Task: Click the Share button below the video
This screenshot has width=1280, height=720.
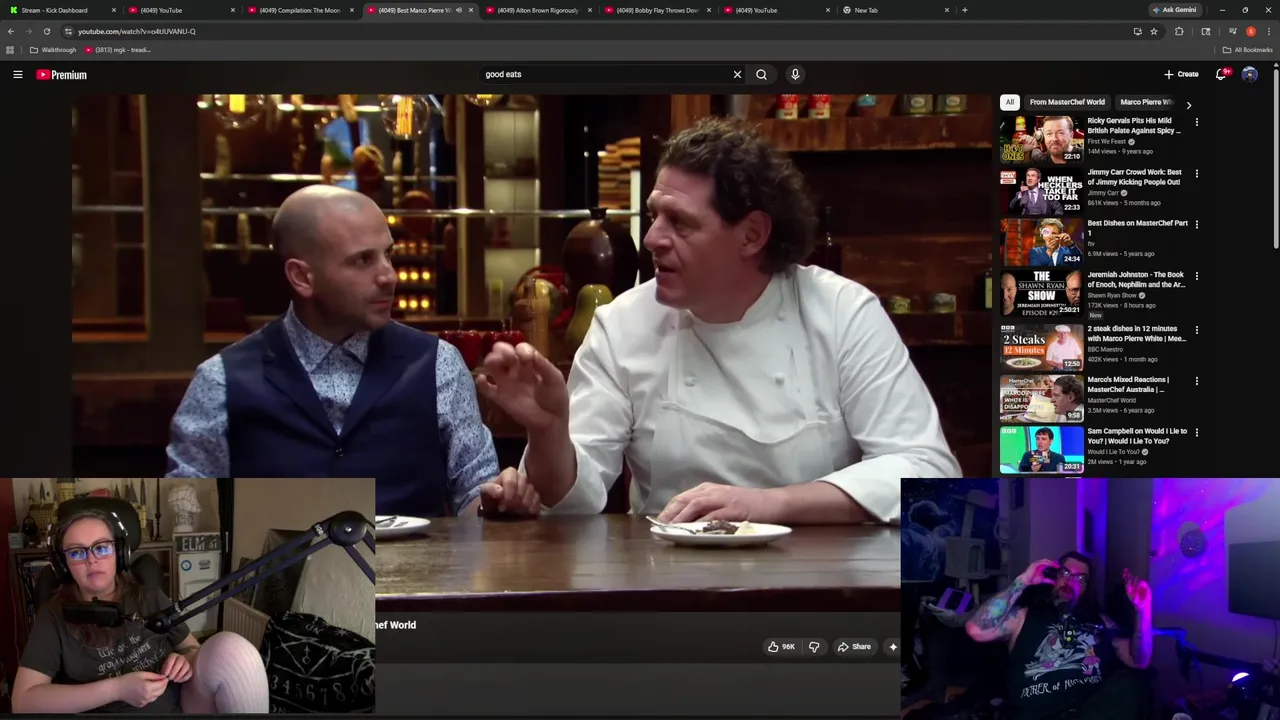Action: click(x=854, y=647)
